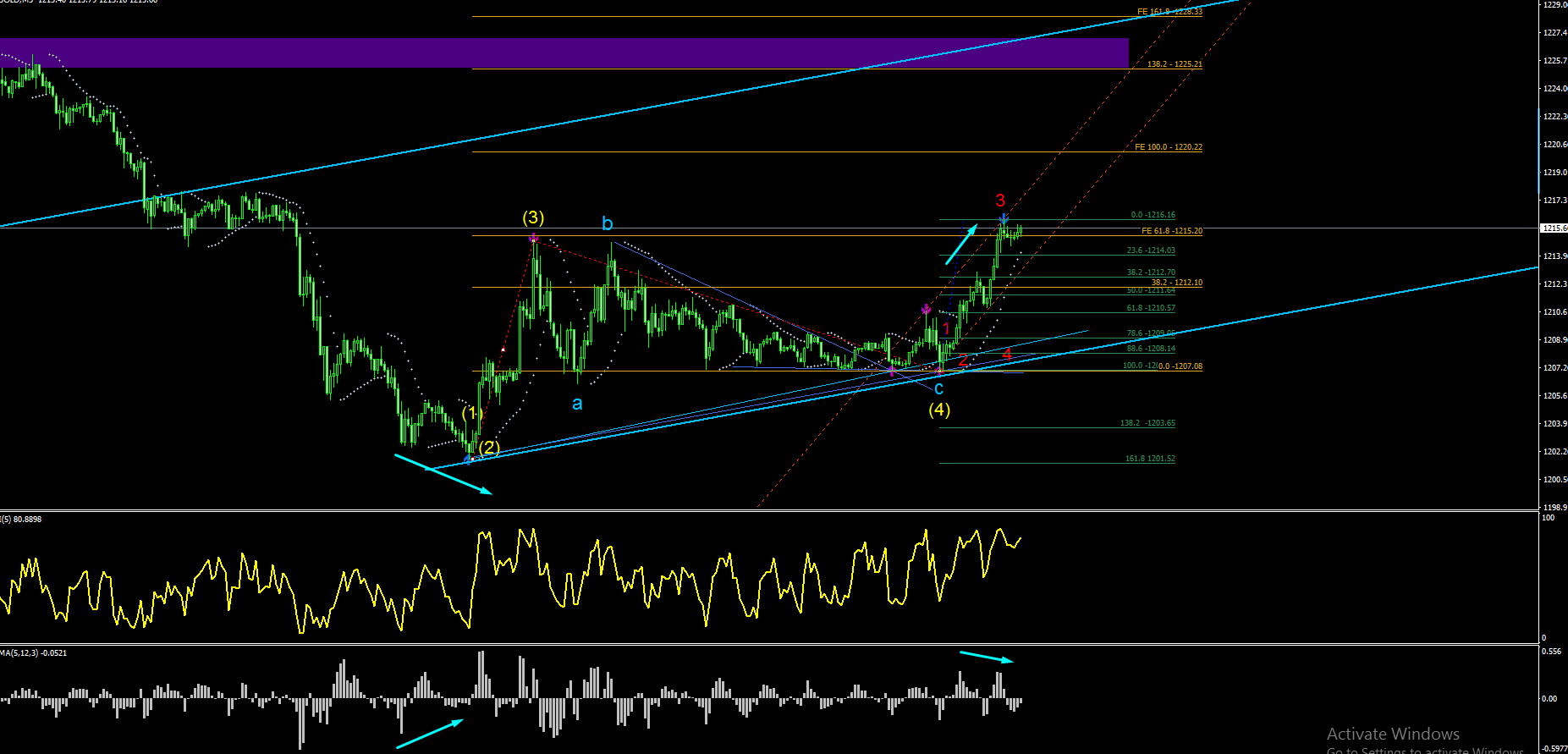1568x754 pixels.
Task: Click the cyan arrow above the MACD histogram
Action: click(987, 657)
